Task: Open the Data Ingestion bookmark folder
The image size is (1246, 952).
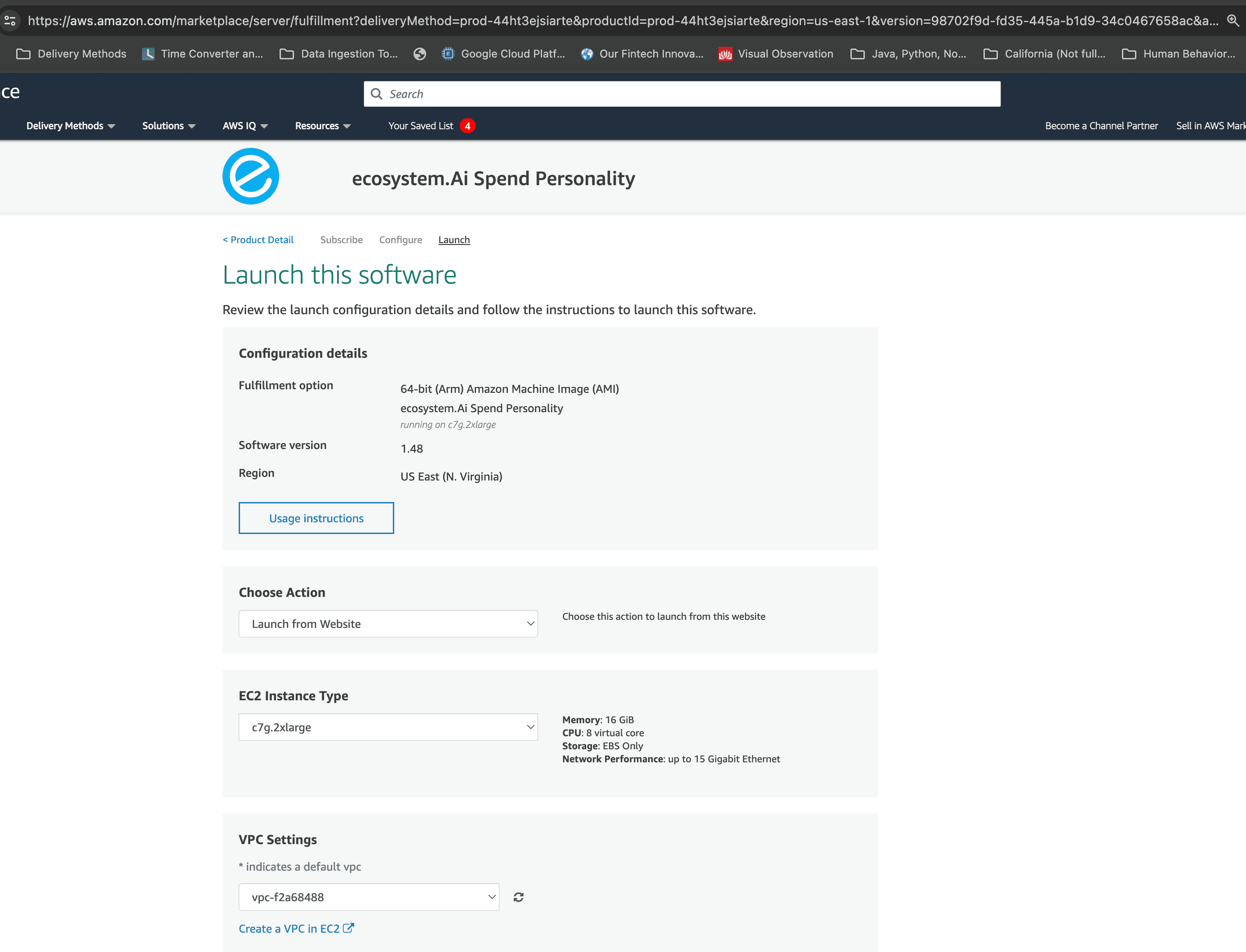Action: (x=339, y=54)
